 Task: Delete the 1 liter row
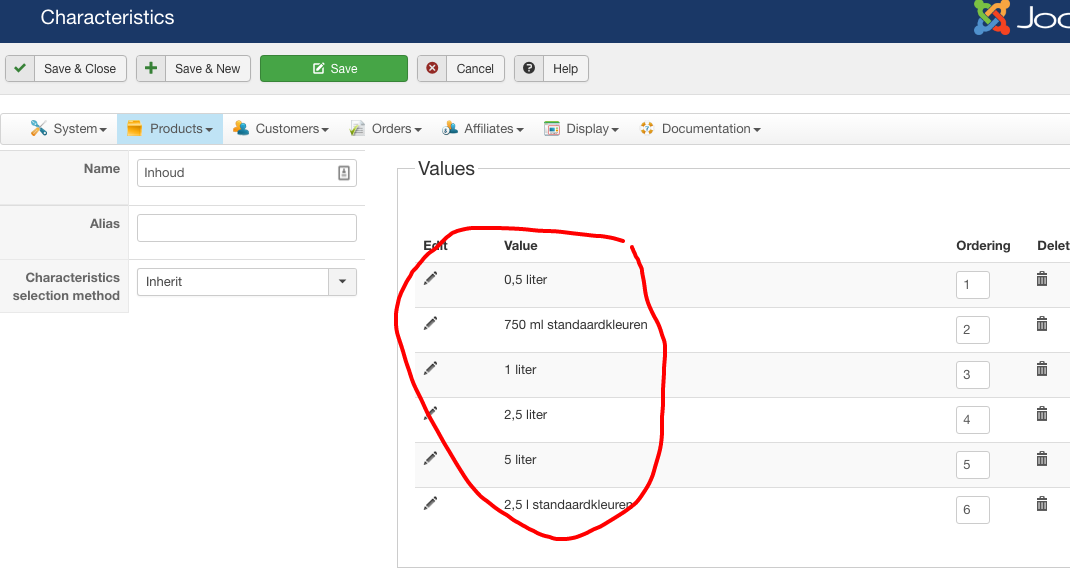pos(1041,369)
